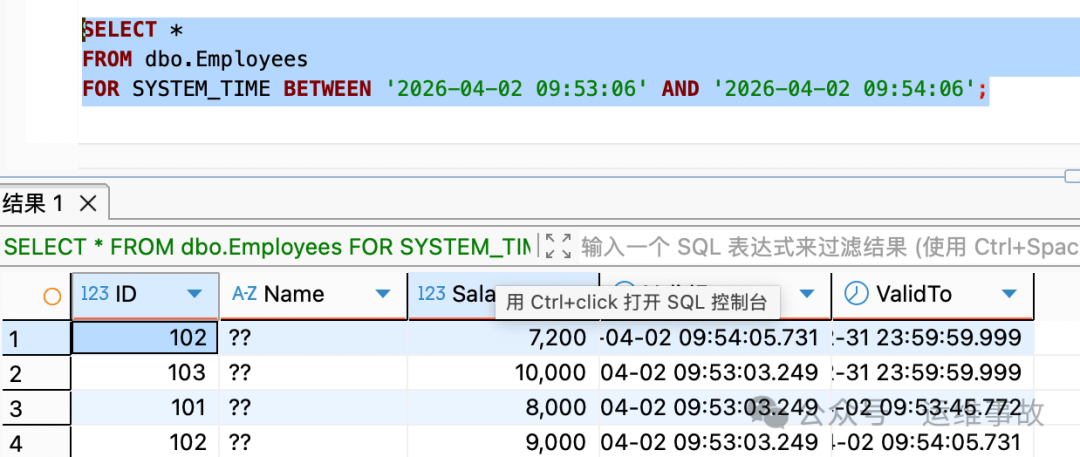
Task: Expand the ValidTo column dropdown arrow
Action: pyautogui.click(x=1009, y=294)
